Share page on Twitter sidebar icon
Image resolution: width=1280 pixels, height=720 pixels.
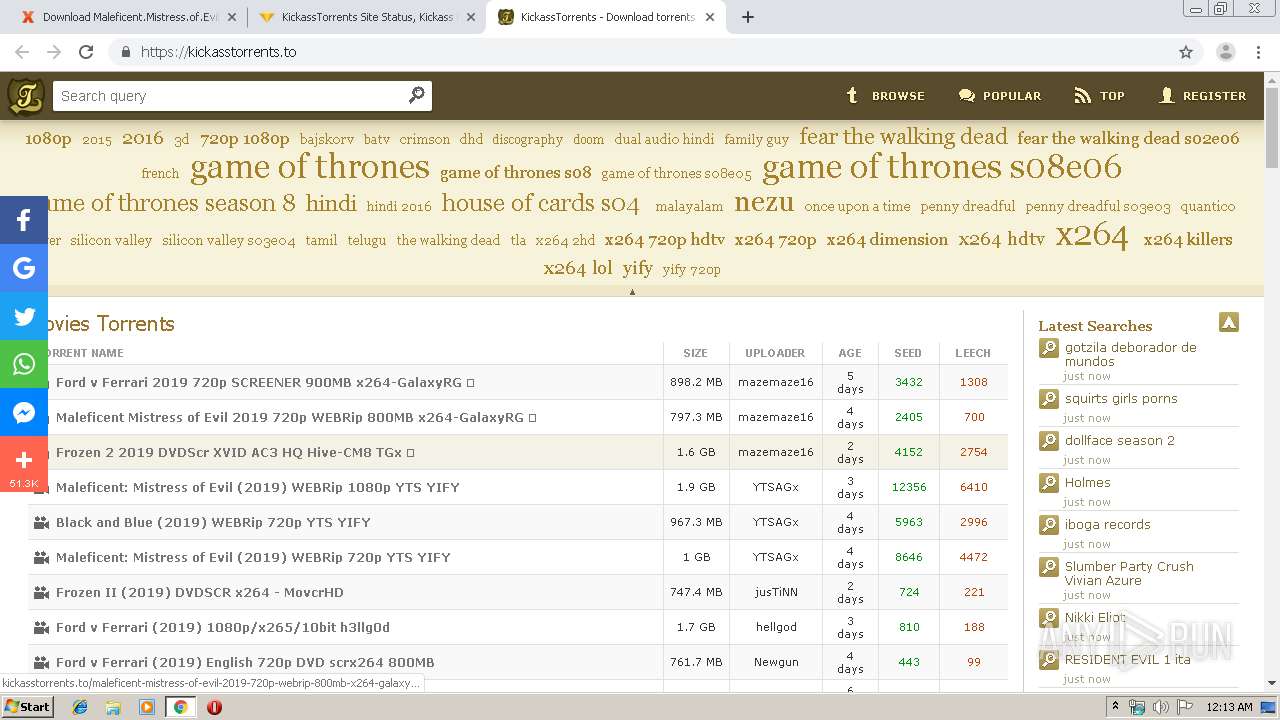[24, 316]
